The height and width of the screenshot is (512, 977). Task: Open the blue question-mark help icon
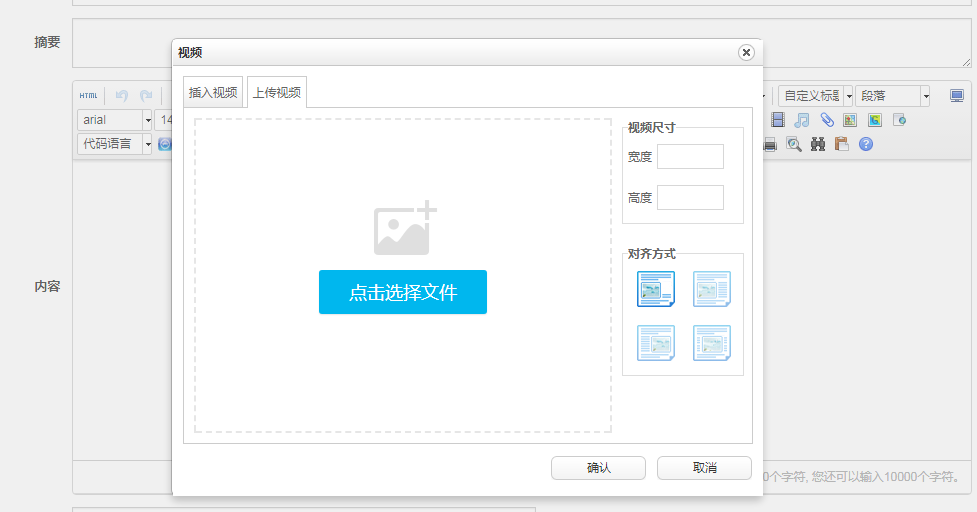(x=866, y=145)
